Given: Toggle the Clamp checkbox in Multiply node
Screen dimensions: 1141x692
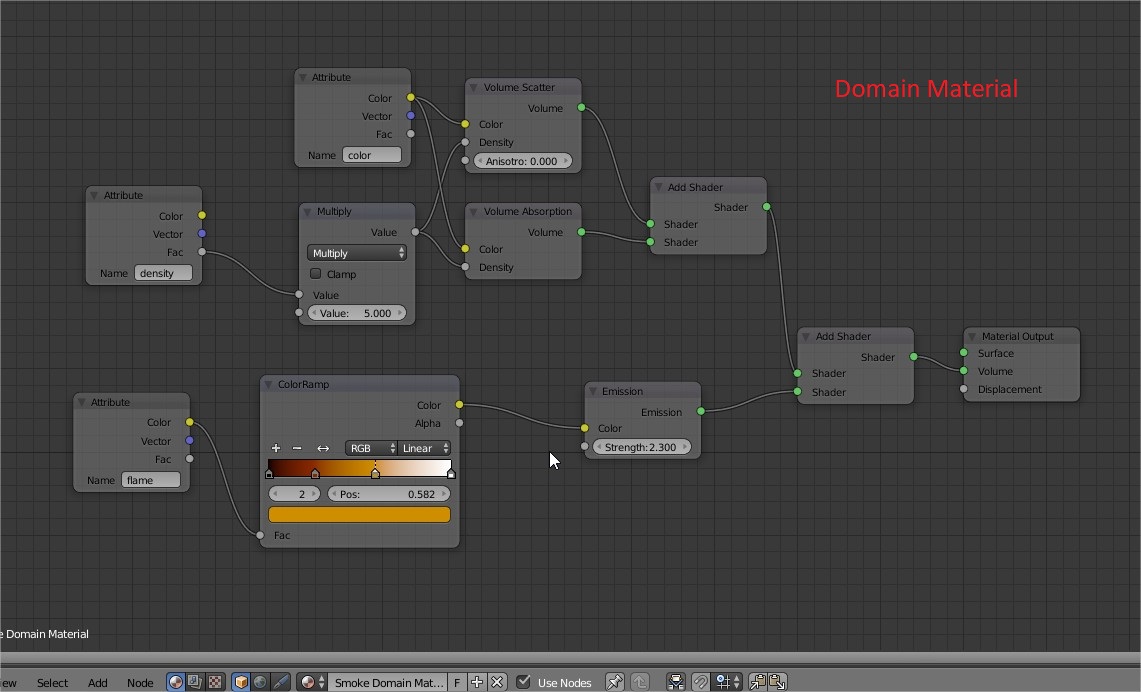Looking at the screenshot, I should click(316, 274).
